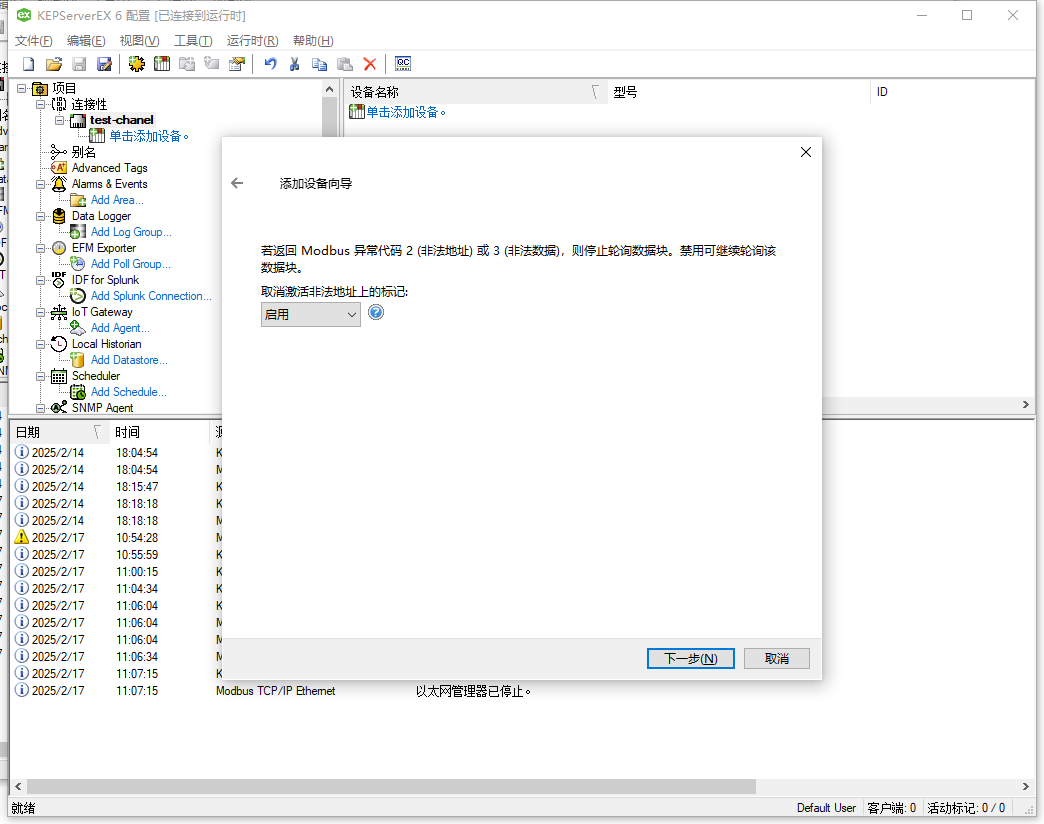1044x824 pixels.
Task: Select test-chanel in project tree
Action: (122, 120)
